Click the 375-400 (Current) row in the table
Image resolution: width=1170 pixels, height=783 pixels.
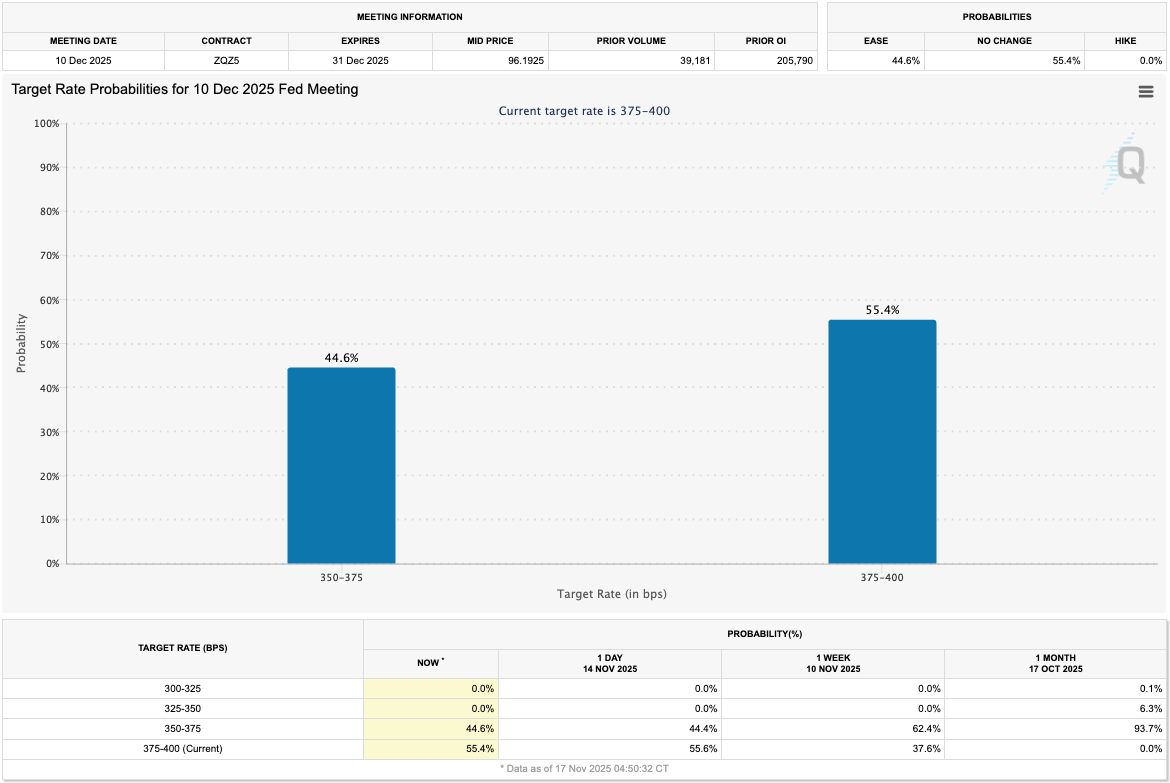click(182, 748)
